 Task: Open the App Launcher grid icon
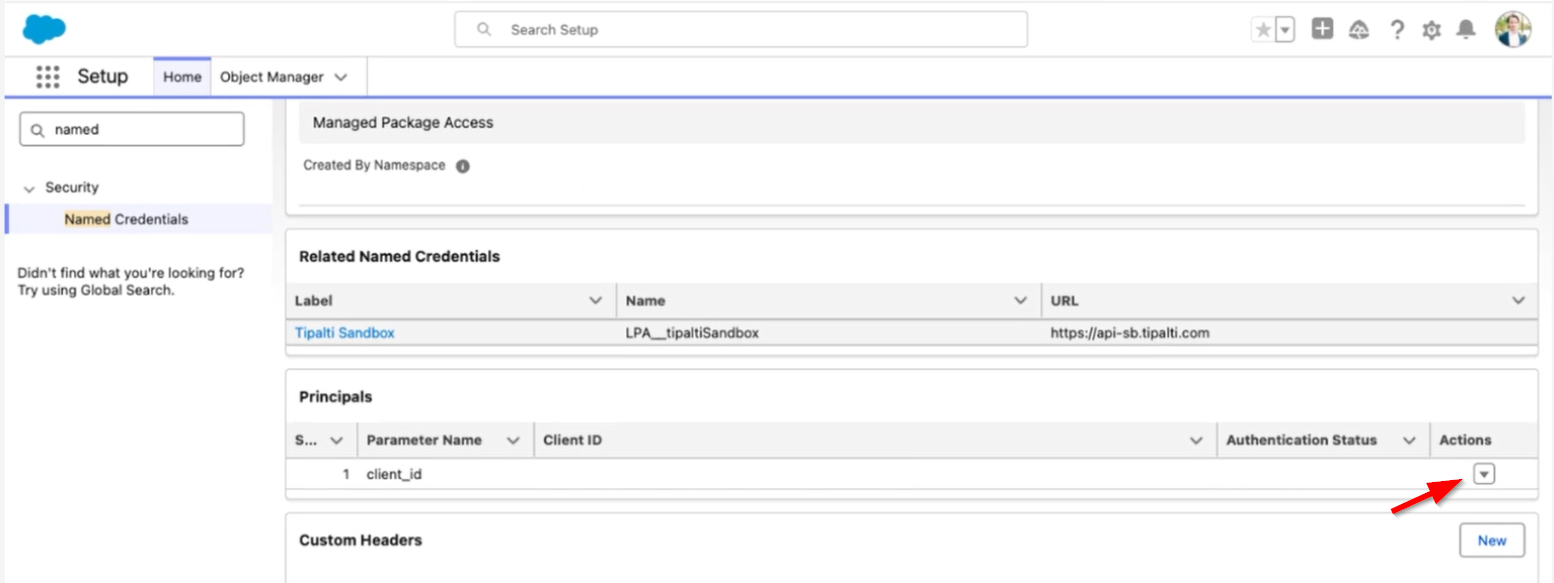click(x=48, y=77)
